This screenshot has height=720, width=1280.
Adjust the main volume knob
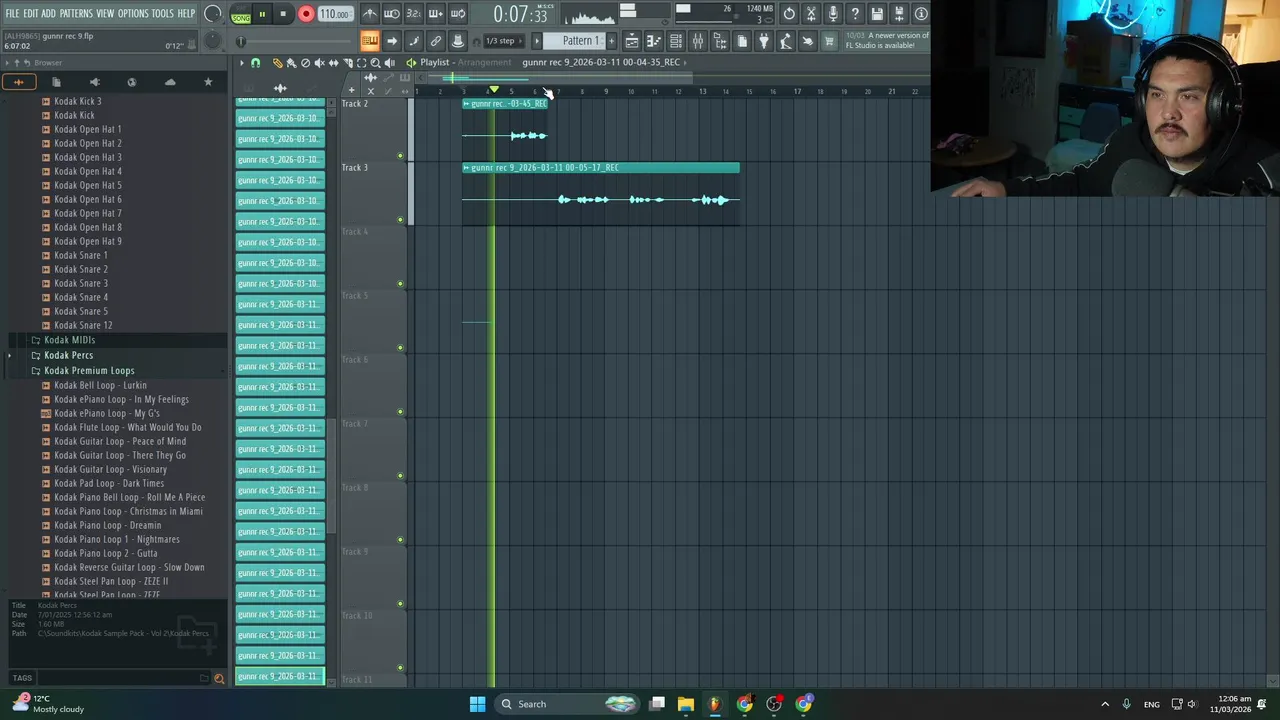tap(213, 14)
